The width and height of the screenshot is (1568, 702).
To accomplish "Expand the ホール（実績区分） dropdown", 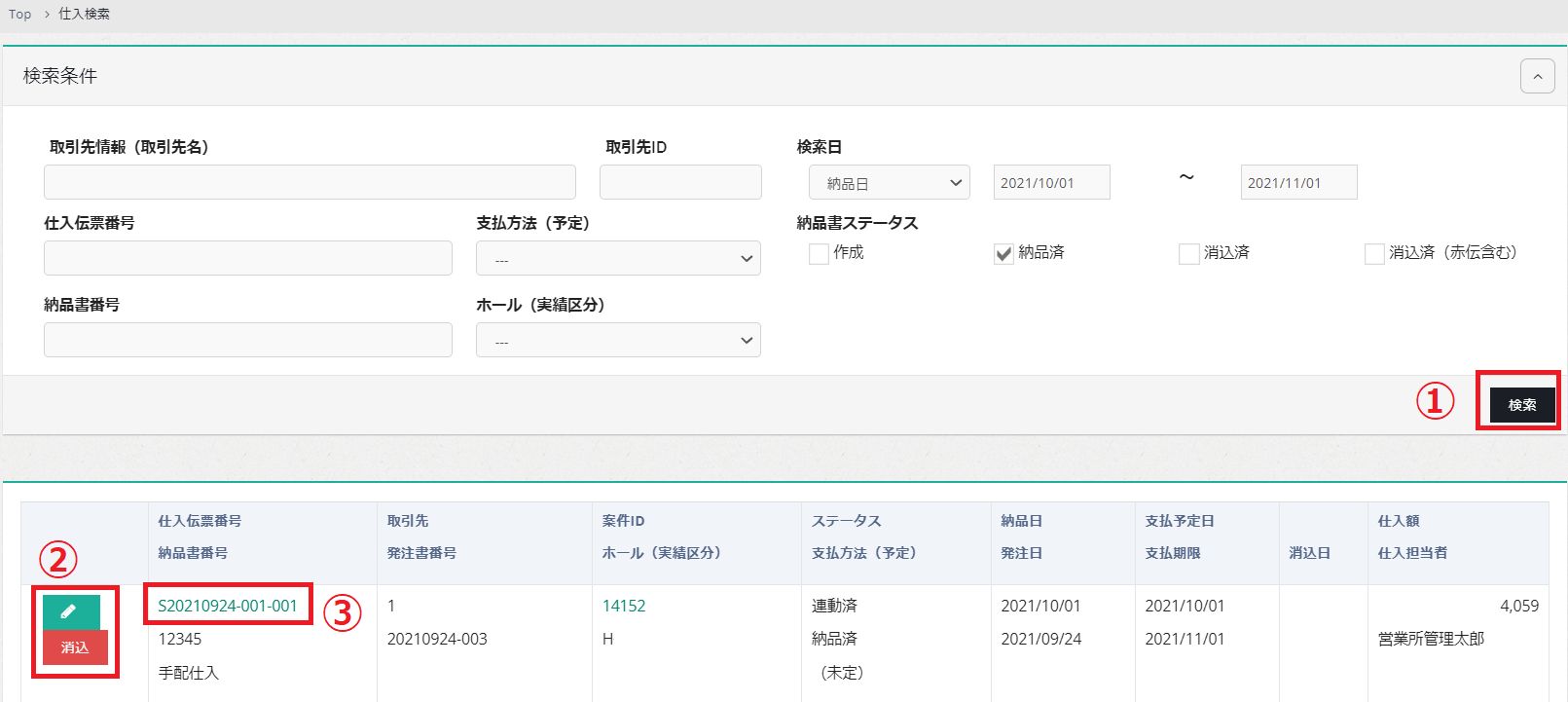I will pos(618,341).
